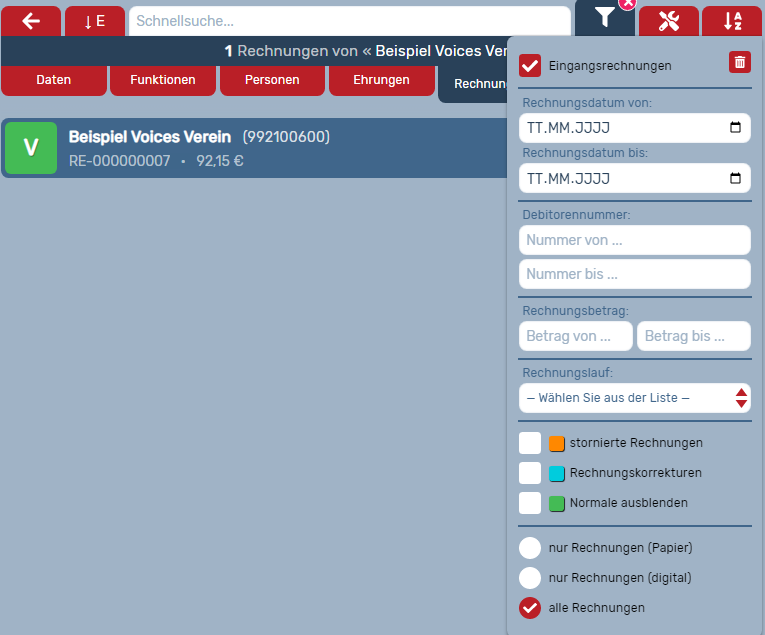Viewport: 765px width, 635px height.
Task: Check the Normale ausblenden checkbox
Action: pos(530,503)
